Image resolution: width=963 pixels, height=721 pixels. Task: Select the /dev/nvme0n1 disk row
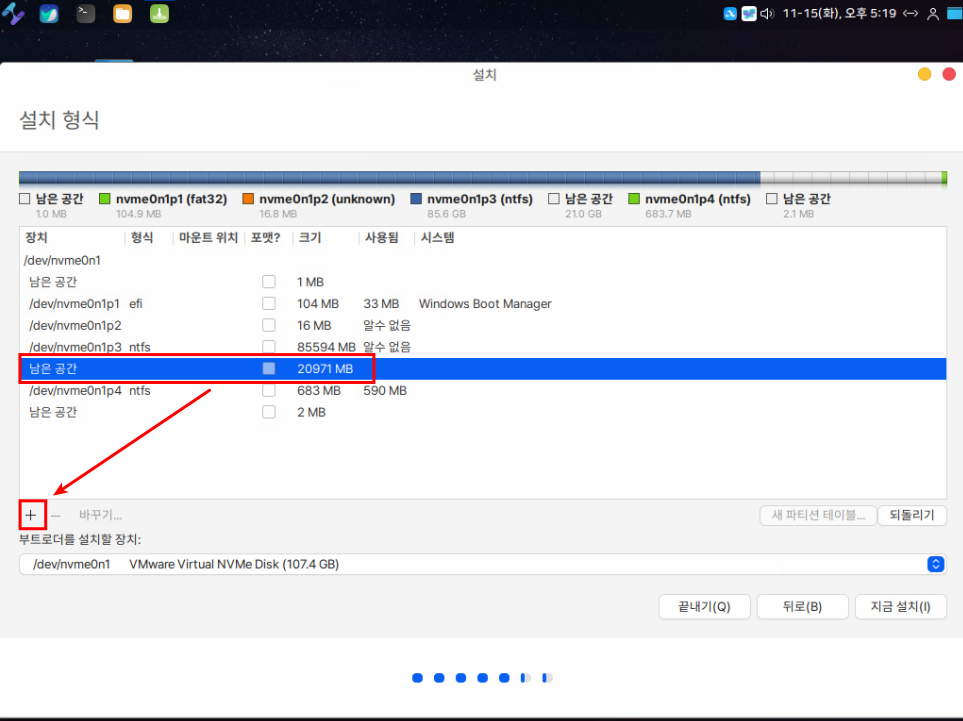tap(63, 260)
